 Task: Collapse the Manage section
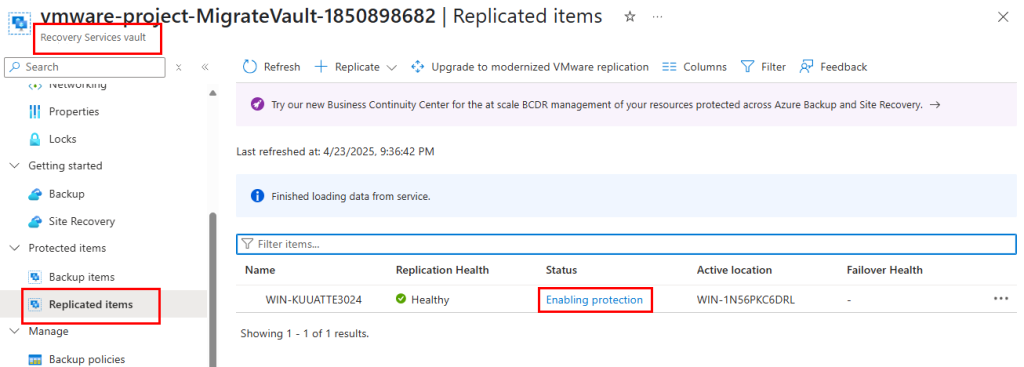point(14,331)
